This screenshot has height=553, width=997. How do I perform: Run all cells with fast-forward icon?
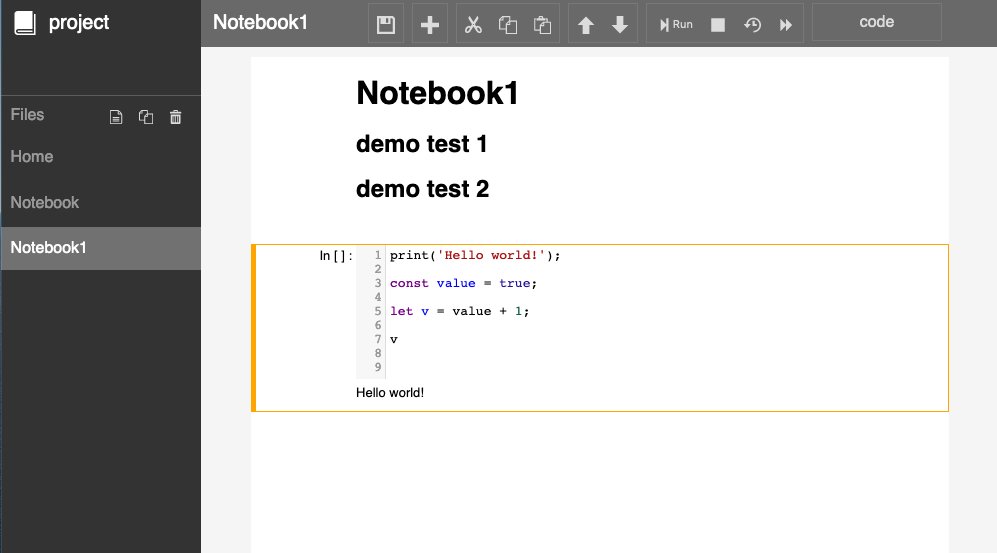tap(786, 24)
